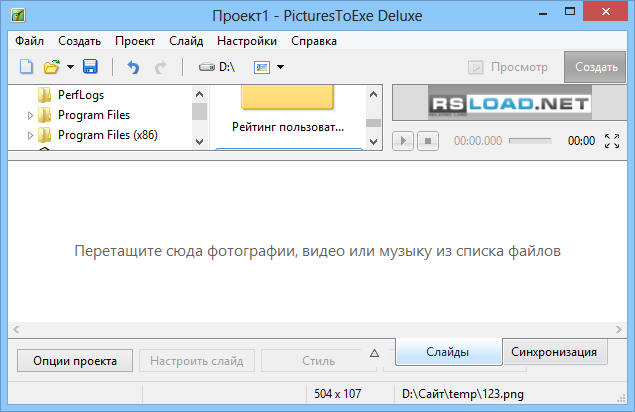Click the RSLOAD.NET preview image
Viewport: 635px width, 412px height.
pyautogui.click(x=509, y=102)
